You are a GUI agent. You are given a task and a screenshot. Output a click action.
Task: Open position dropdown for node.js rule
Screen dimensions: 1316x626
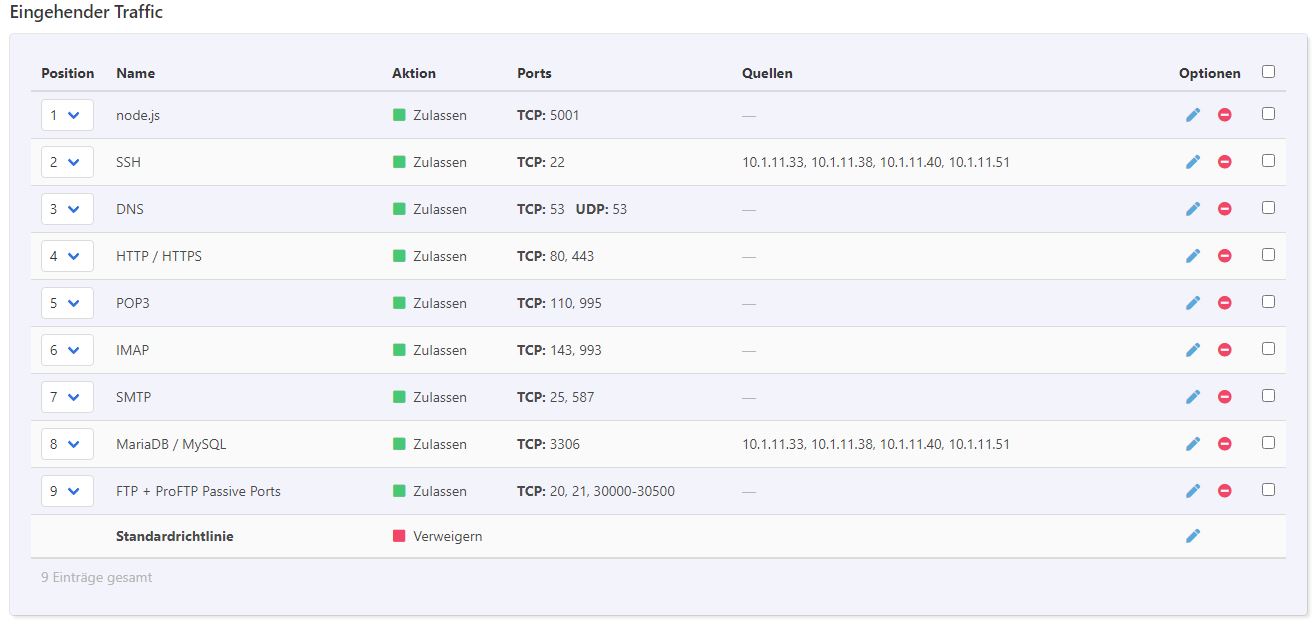tap(66, 115)
